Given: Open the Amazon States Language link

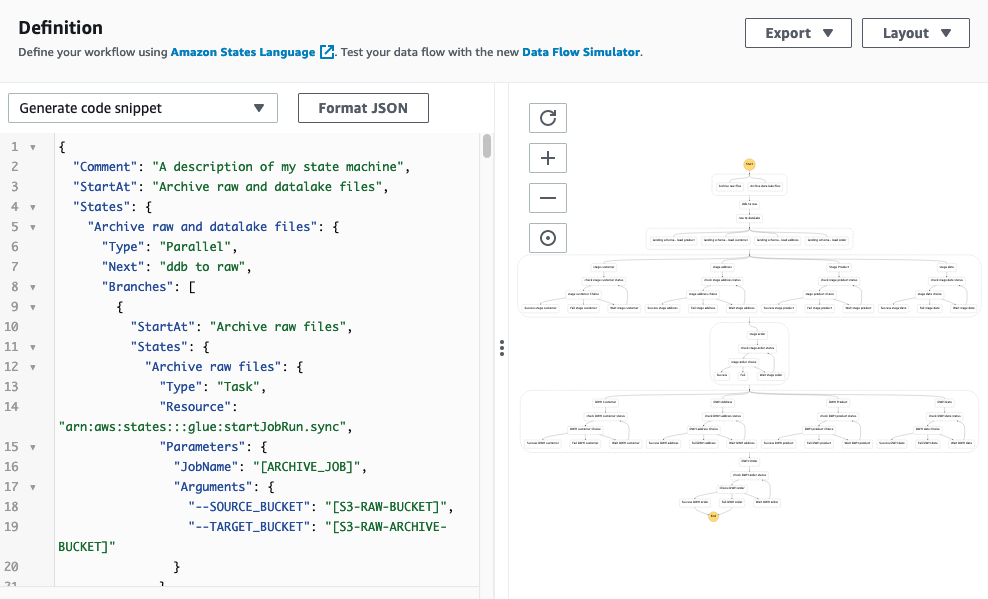Looking at the screenshot, I should 243,52.
